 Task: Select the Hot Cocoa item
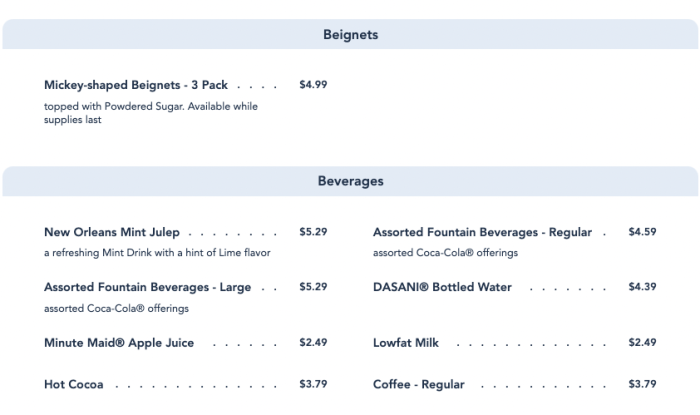pos(73,384)
